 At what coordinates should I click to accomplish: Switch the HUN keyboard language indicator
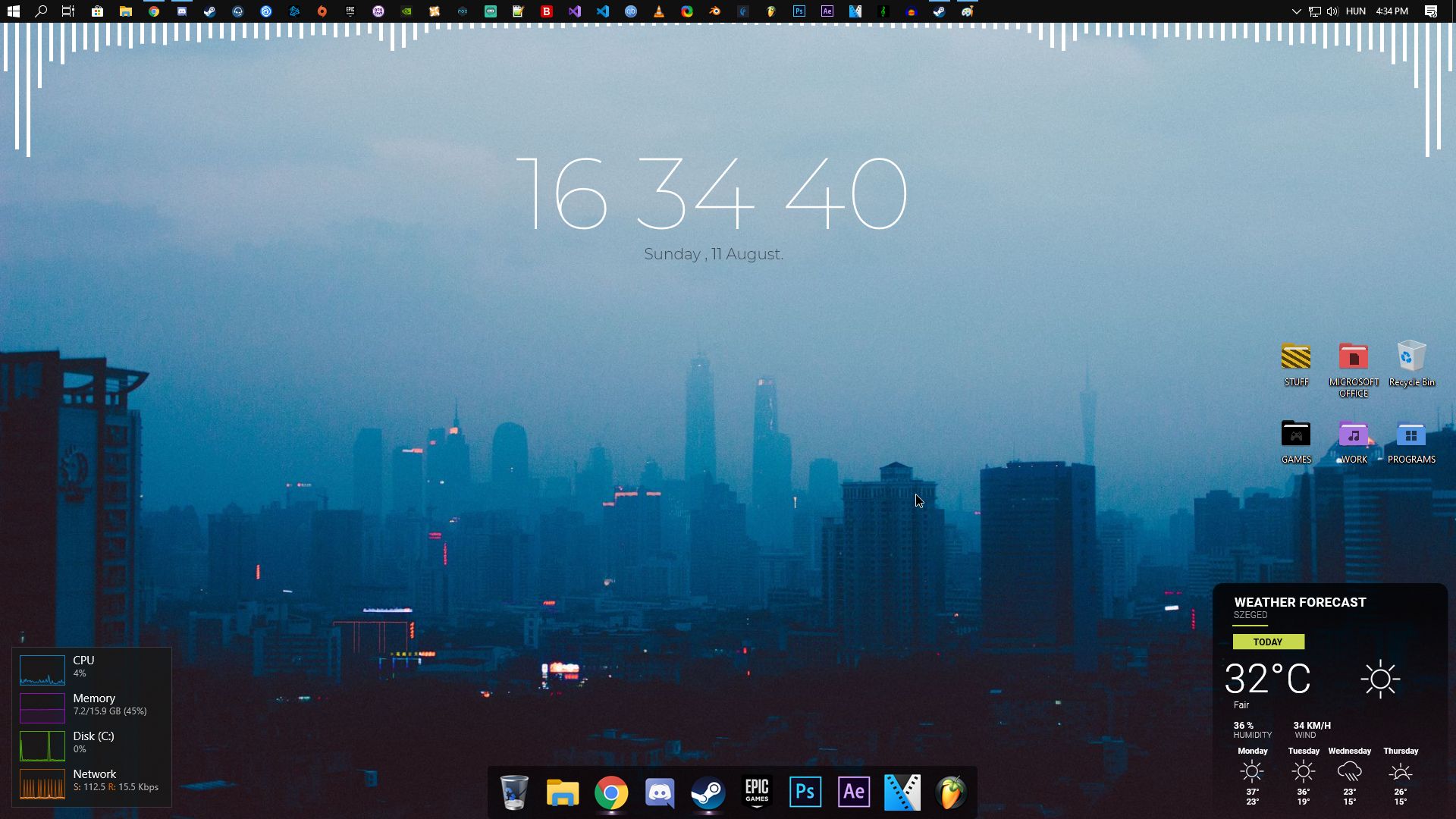(1355, 11)
